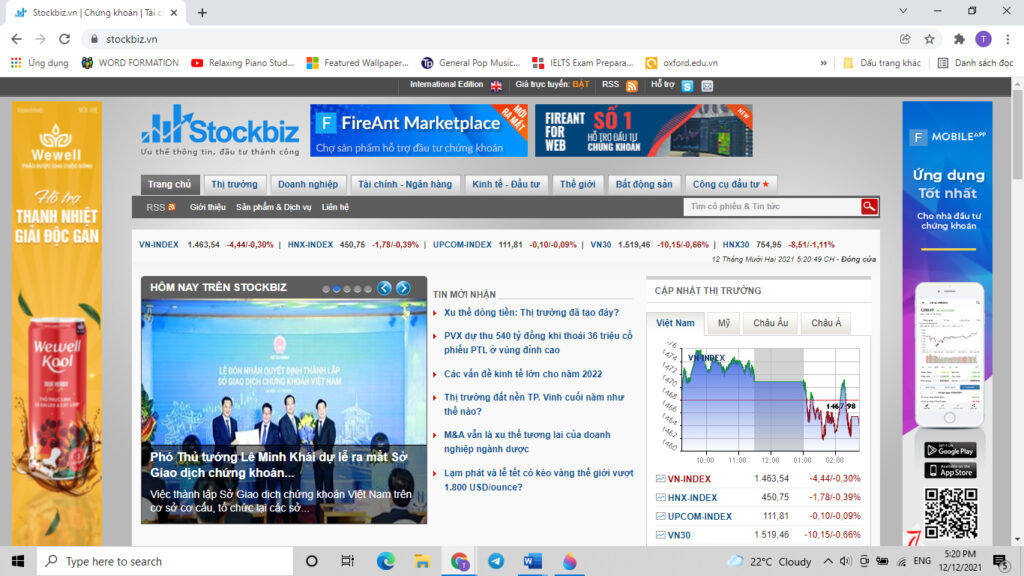Open Sản phẩm & Dịch vụ link
Screen dimensions: 1024x576
tap(274, 207)
